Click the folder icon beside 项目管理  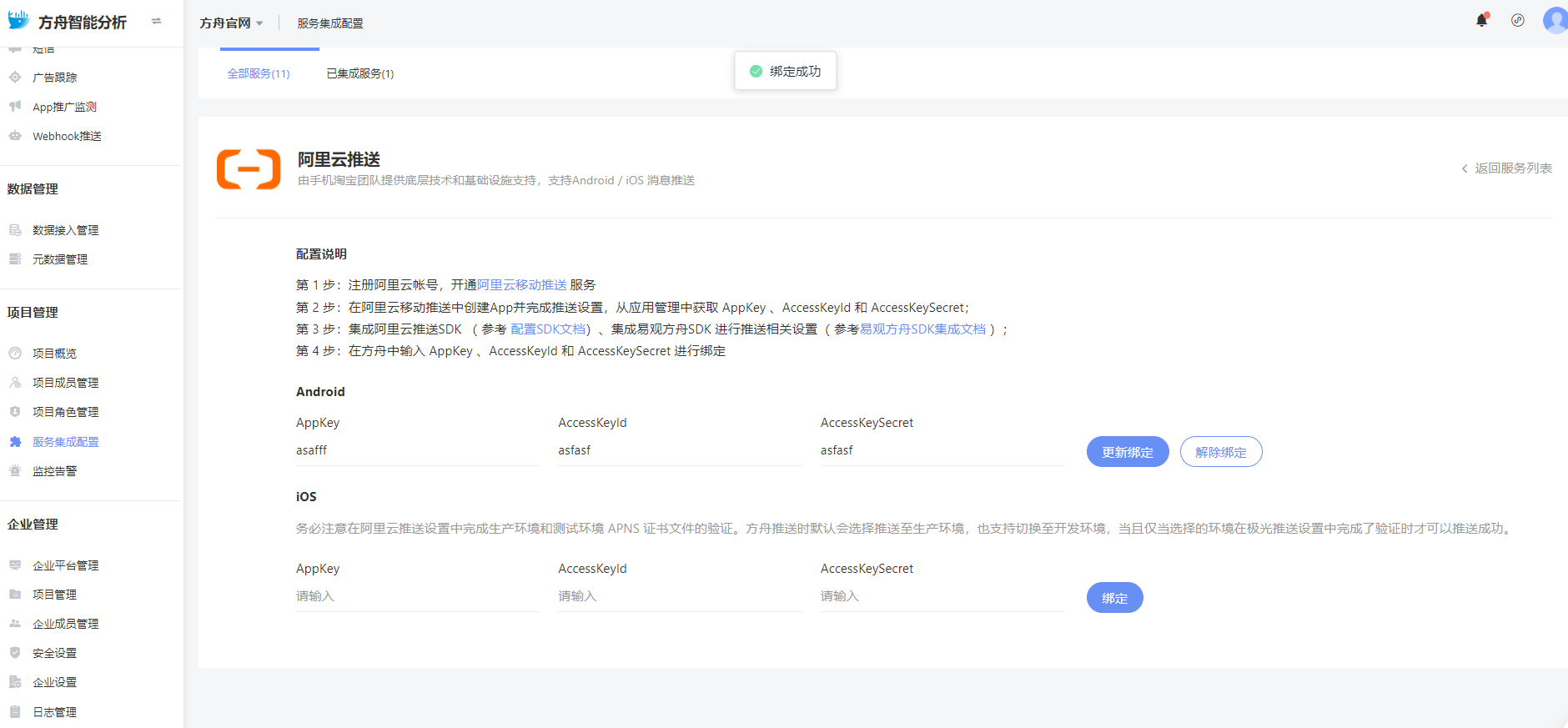point(15,595)
